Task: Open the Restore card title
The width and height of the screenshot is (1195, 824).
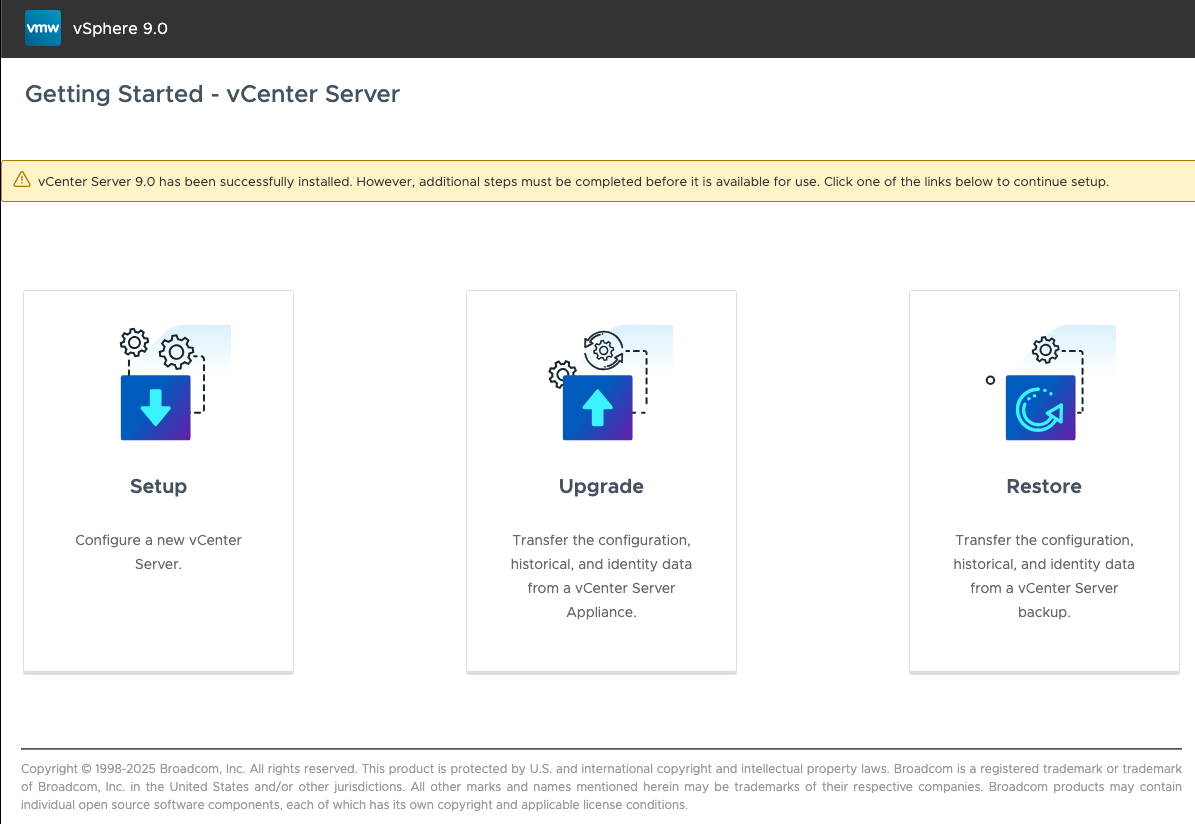Action: [x=1044, y=486]
